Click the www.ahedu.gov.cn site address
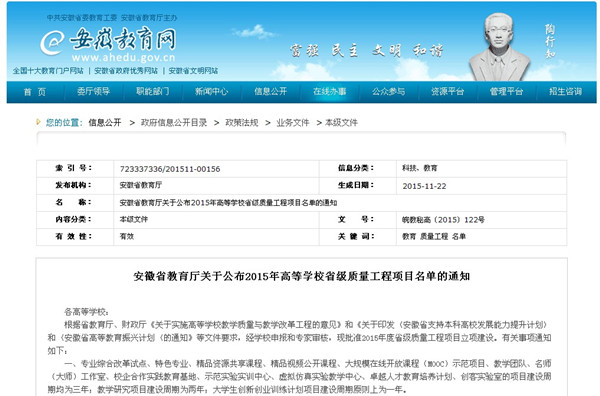 point(123,58)
